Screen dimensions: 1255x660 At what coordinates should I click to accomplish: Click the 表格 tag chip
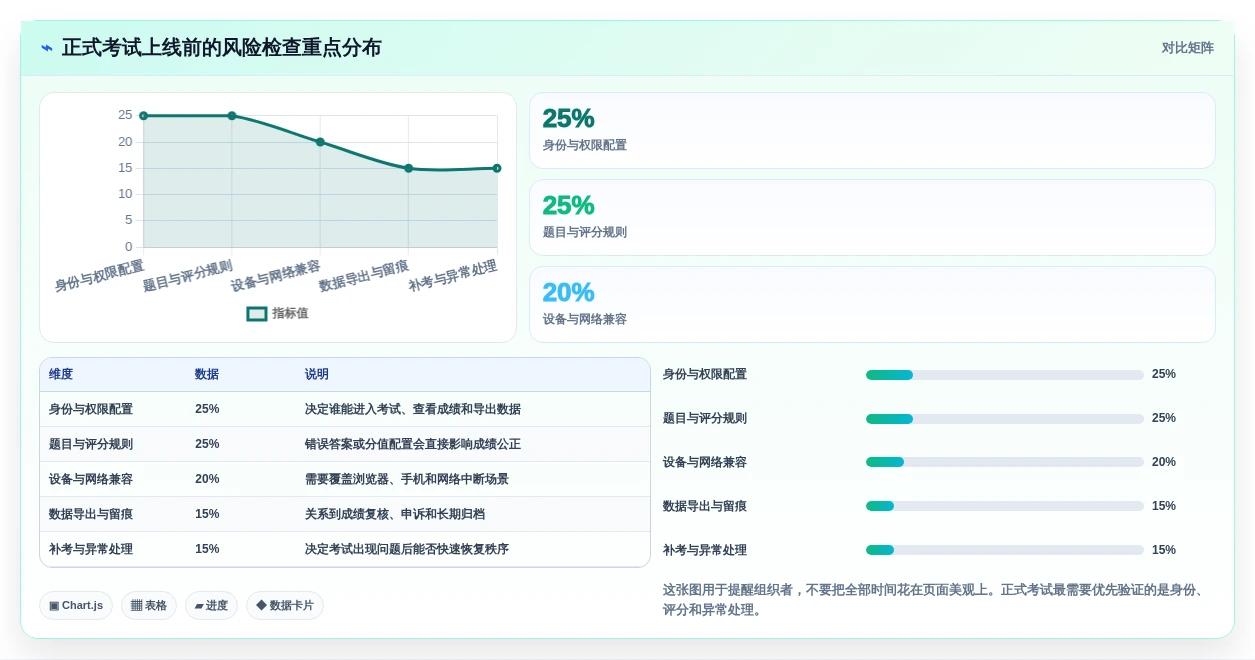tap(149, 605)
